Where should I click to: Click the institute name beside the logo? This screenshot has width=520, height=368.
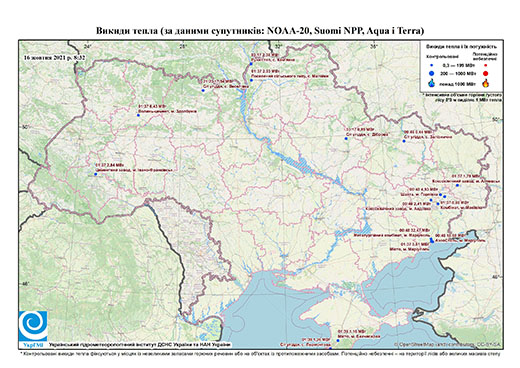click(x=139, y=344)
